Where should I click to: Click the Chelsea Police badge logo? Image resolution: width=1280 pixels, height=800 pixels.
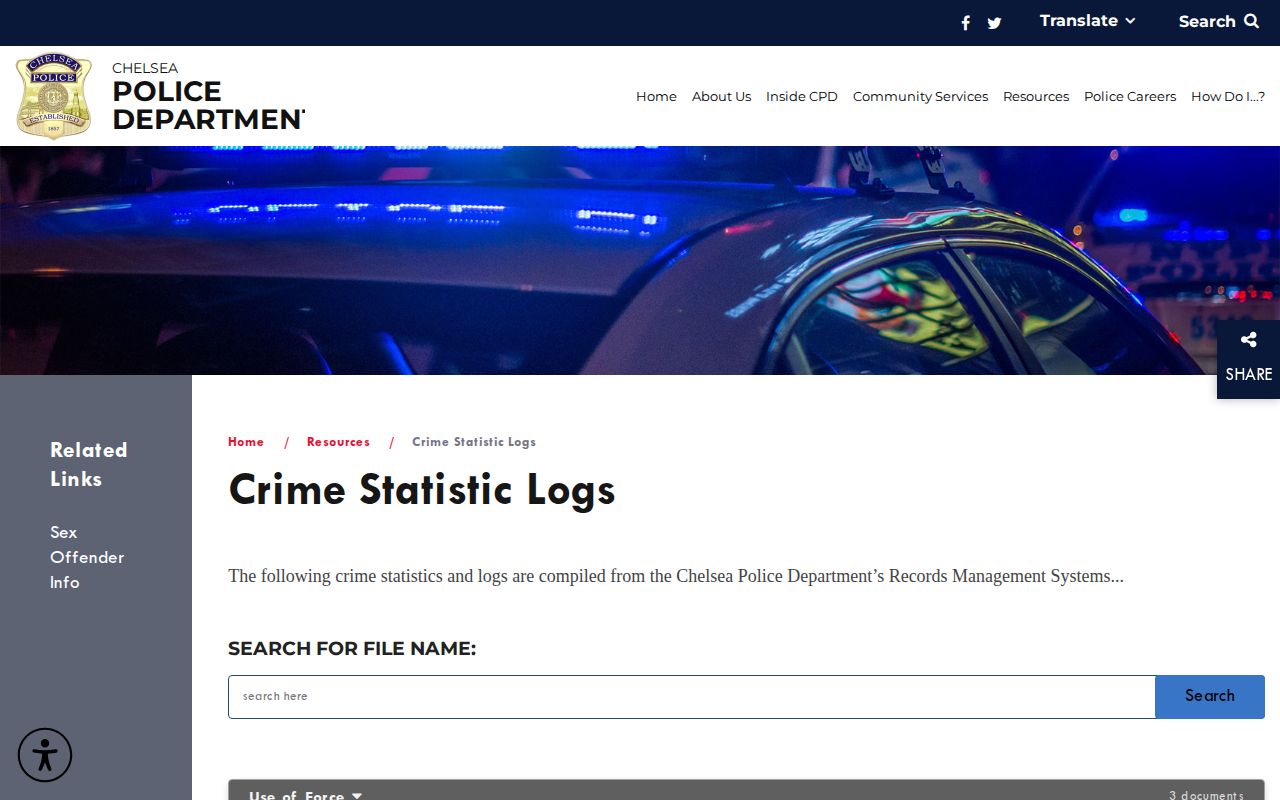(x=54, y=96)
